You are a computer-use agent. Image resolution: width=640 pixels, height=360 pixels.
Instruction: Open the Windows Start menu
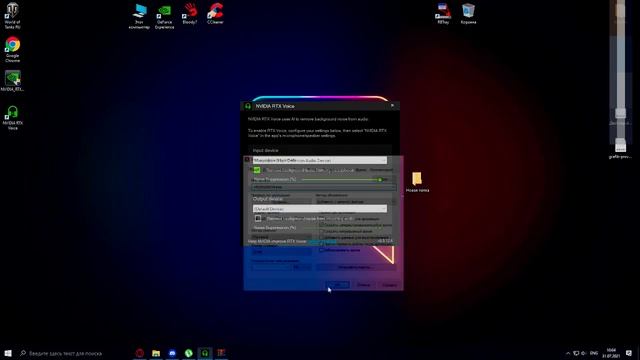pyautogui.click(x=8, y=353)
